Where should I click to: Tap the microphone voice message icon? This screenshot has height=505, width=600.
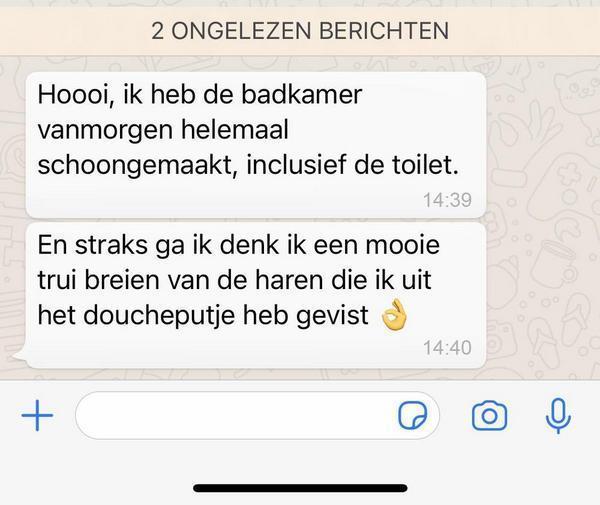pos(558,415)
